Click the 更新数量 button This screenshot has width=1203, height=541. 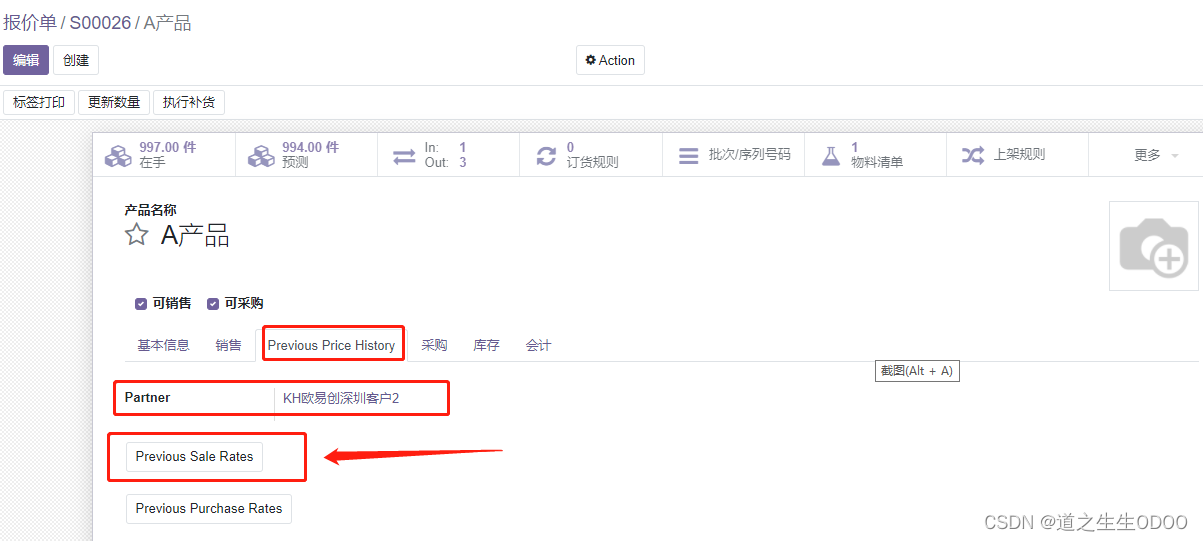pos(114,102)
